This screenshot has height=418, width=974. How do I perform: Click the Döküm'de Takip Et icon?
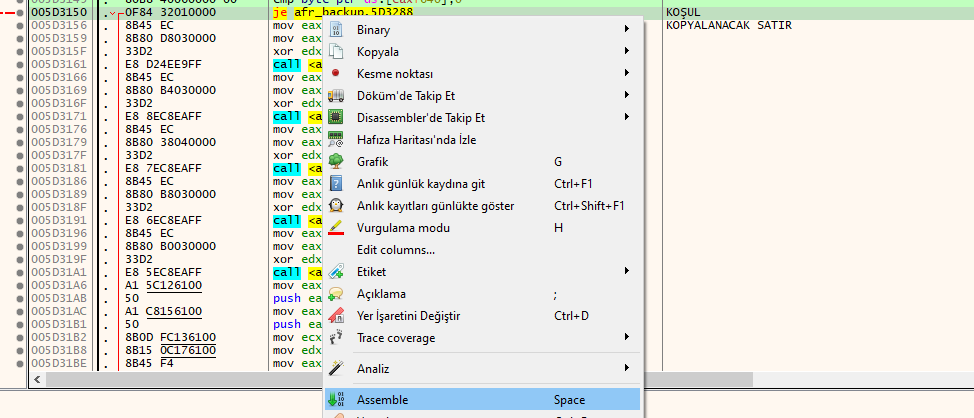click(335, 96)
